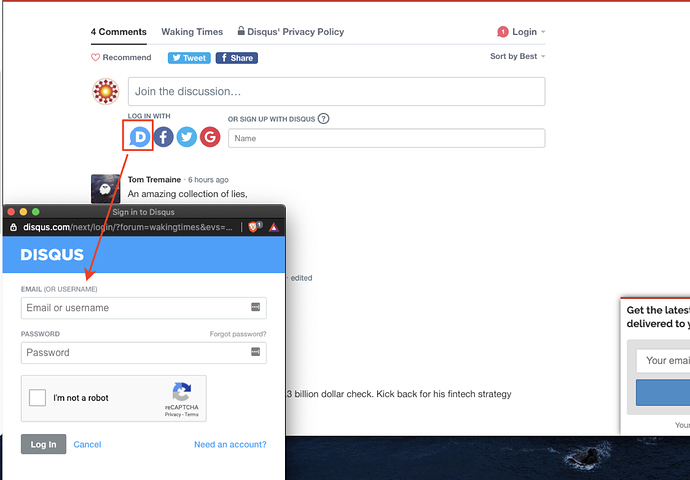Viewport: 690px width, 480px height.
Task: Click the Brave rewards triangle icon
Action: point(274,227)
